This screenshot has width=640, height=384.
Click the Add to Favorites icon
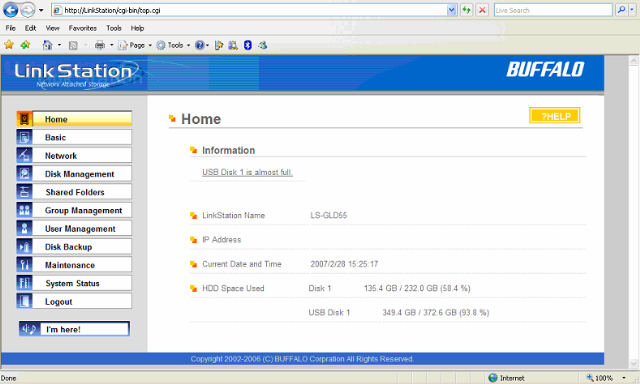25,45
